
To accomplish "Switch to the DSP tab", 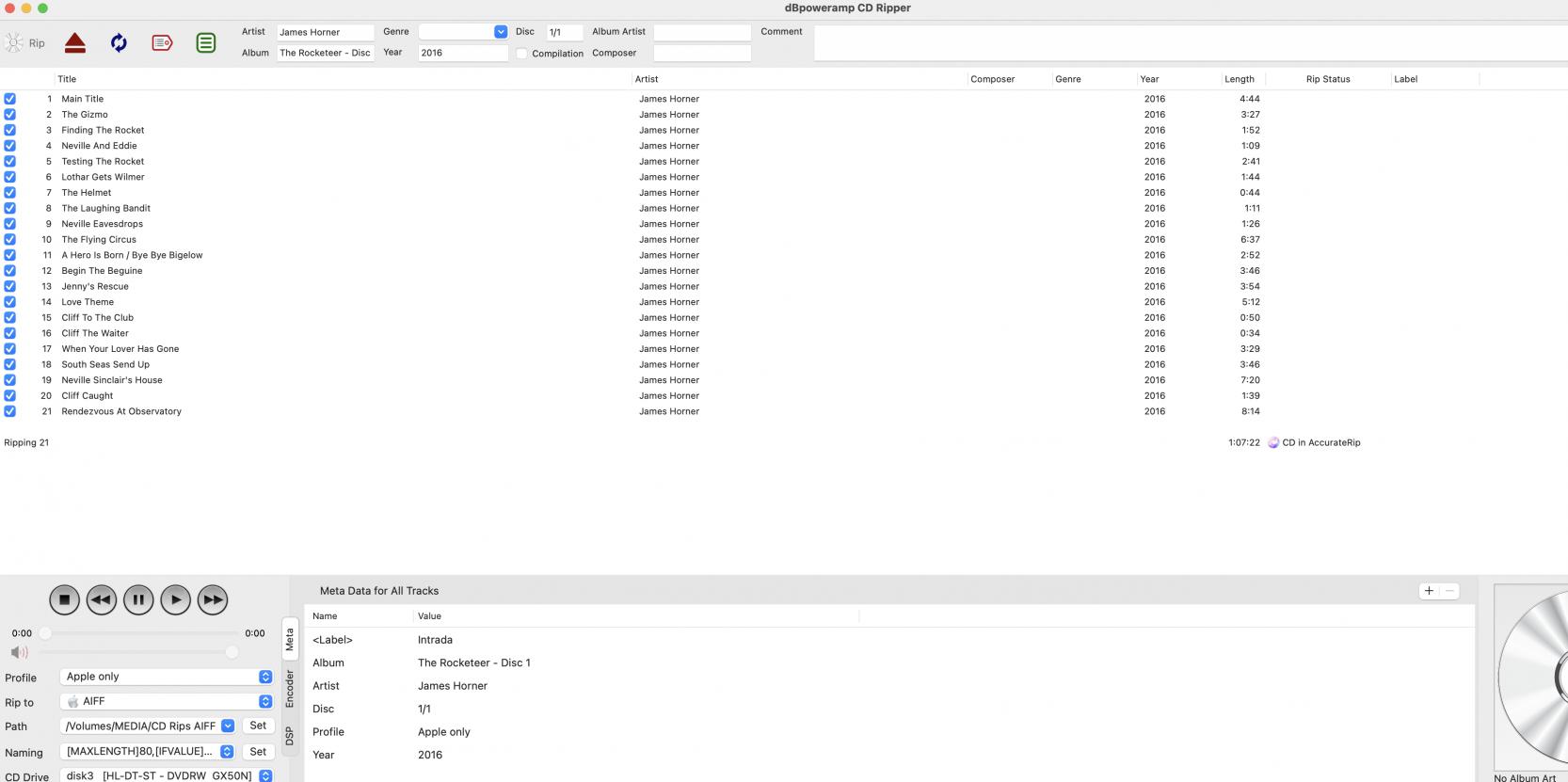I will 290,736.
